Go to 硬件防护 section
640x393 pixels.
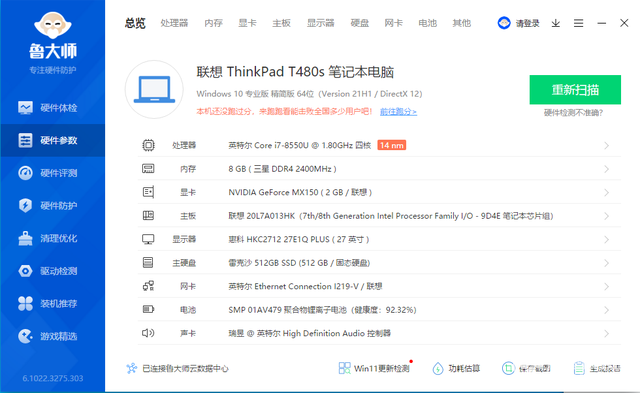pos(53,206)
